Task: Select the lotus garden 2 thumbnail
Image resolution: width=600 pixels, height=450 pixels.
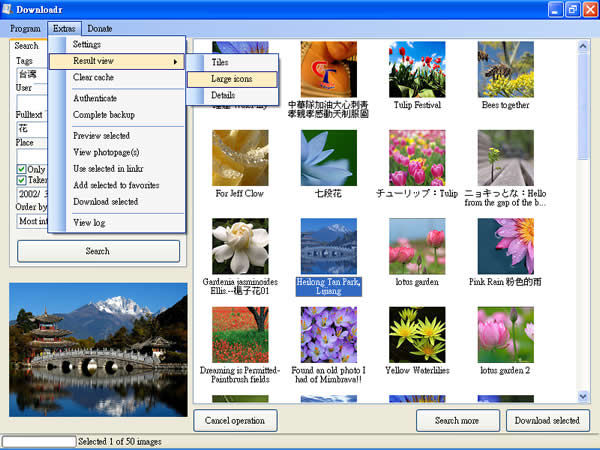Action: [505, 335]
